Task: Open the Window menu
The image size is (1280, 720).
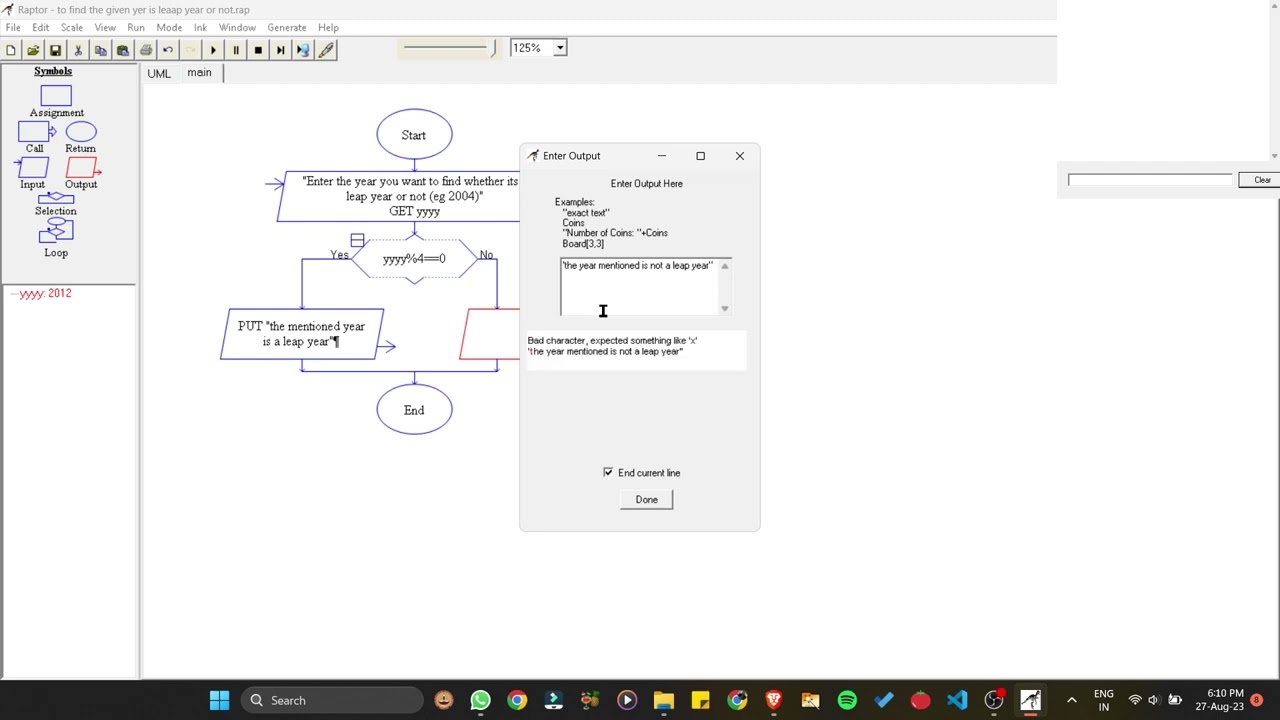Action: tap(237, 27)
